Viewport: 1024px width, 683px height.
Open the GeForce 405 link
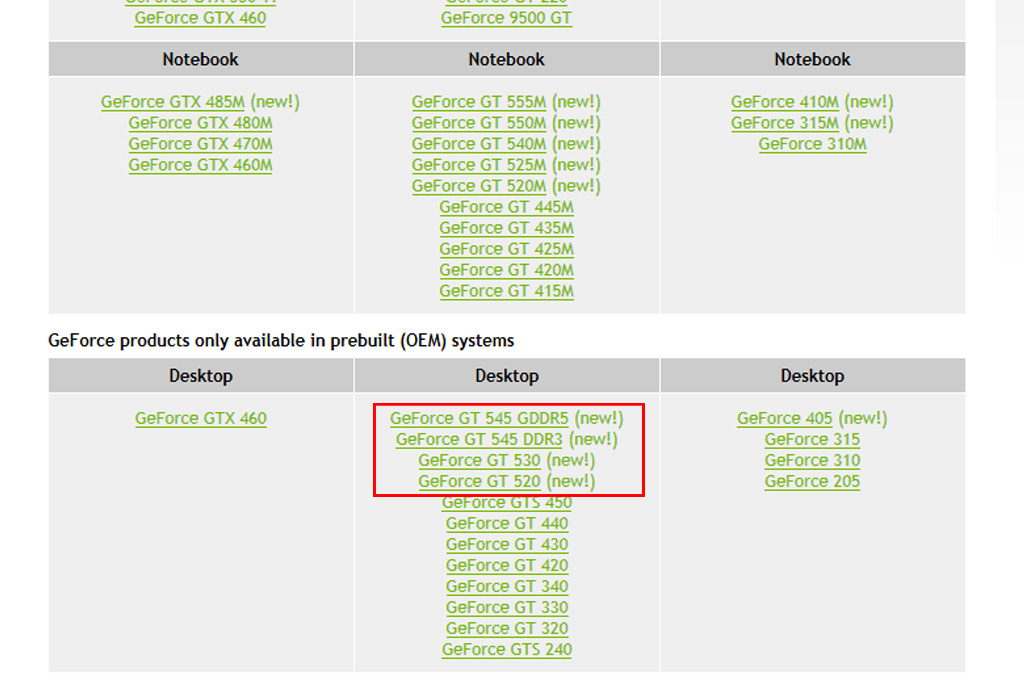pyautogui.click(x=784, y=419)
